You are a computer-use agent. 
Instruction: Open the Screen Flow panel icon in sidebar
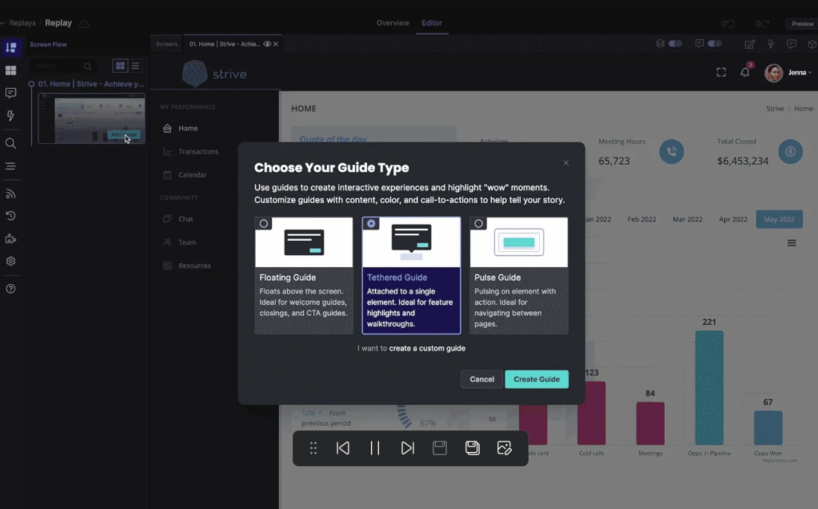point(11,47)
